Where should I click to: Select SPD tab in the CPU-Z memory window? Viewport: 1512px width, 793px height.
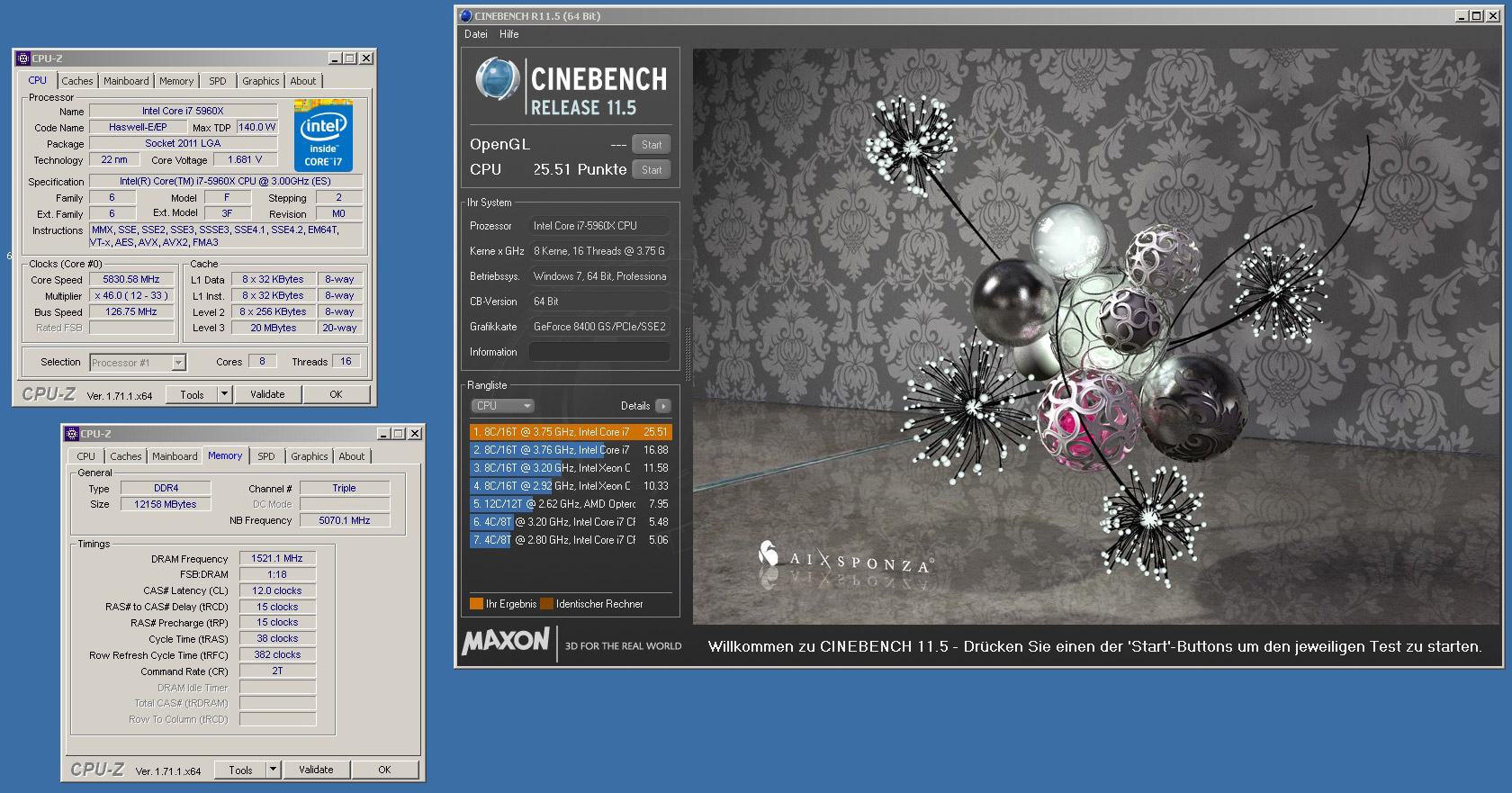(266, 456)
